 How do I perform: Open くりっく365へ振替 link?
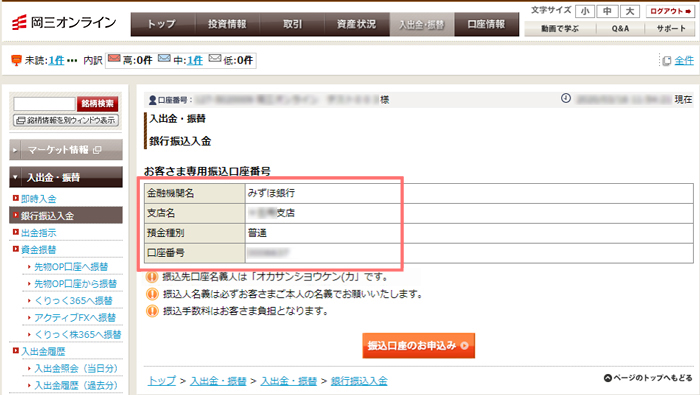[73, 300]
